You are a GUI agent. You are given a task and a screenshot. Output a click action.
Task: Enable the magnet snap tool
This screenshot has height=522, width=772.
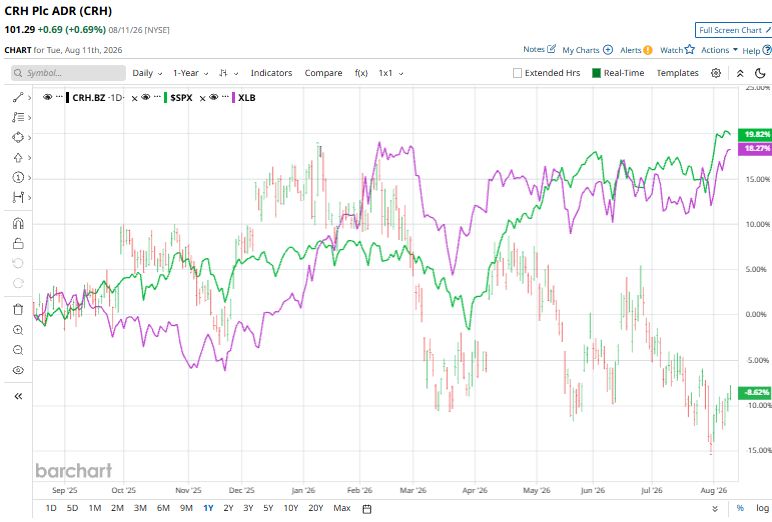pos(18,224)
